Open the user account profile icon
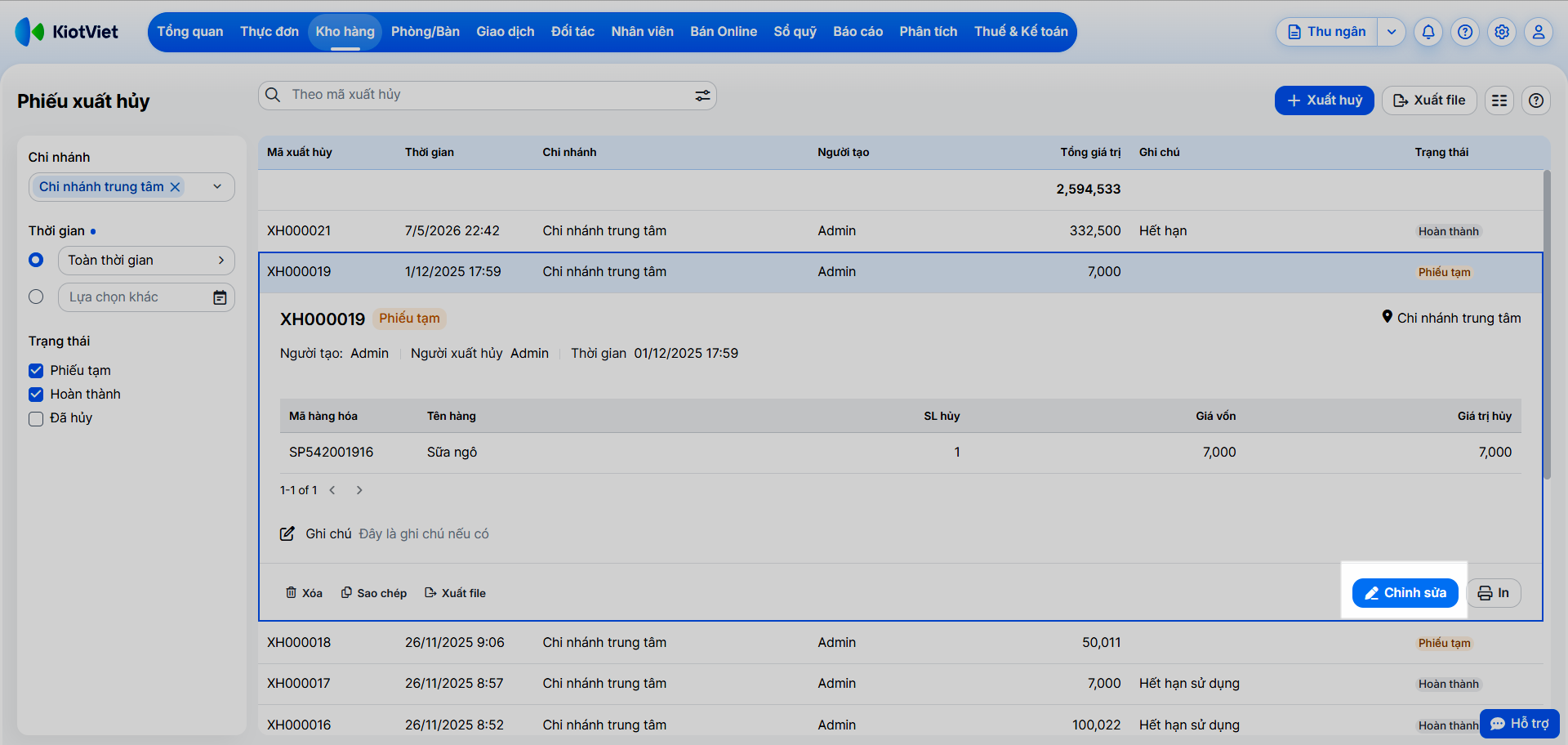Viewport: 1568px width, 745px height. (1539, 32)
